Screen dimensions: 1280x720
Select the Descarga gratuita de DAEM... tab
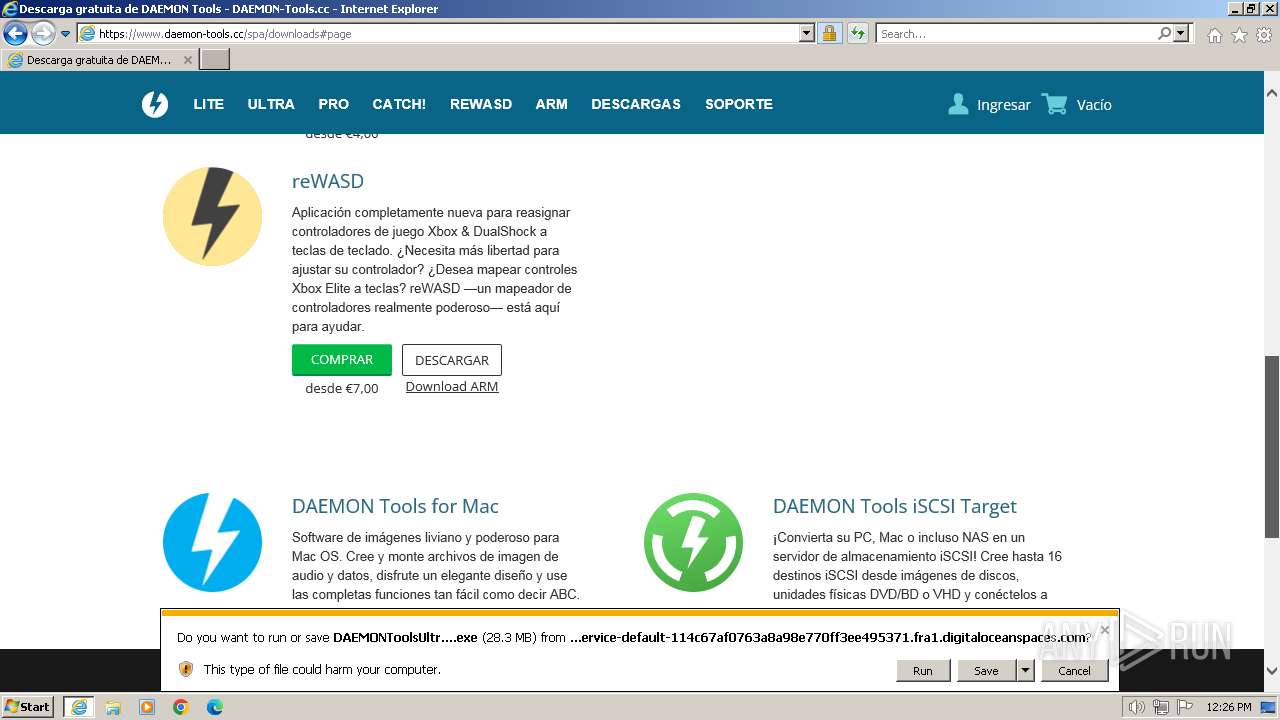tap(100, 60)
